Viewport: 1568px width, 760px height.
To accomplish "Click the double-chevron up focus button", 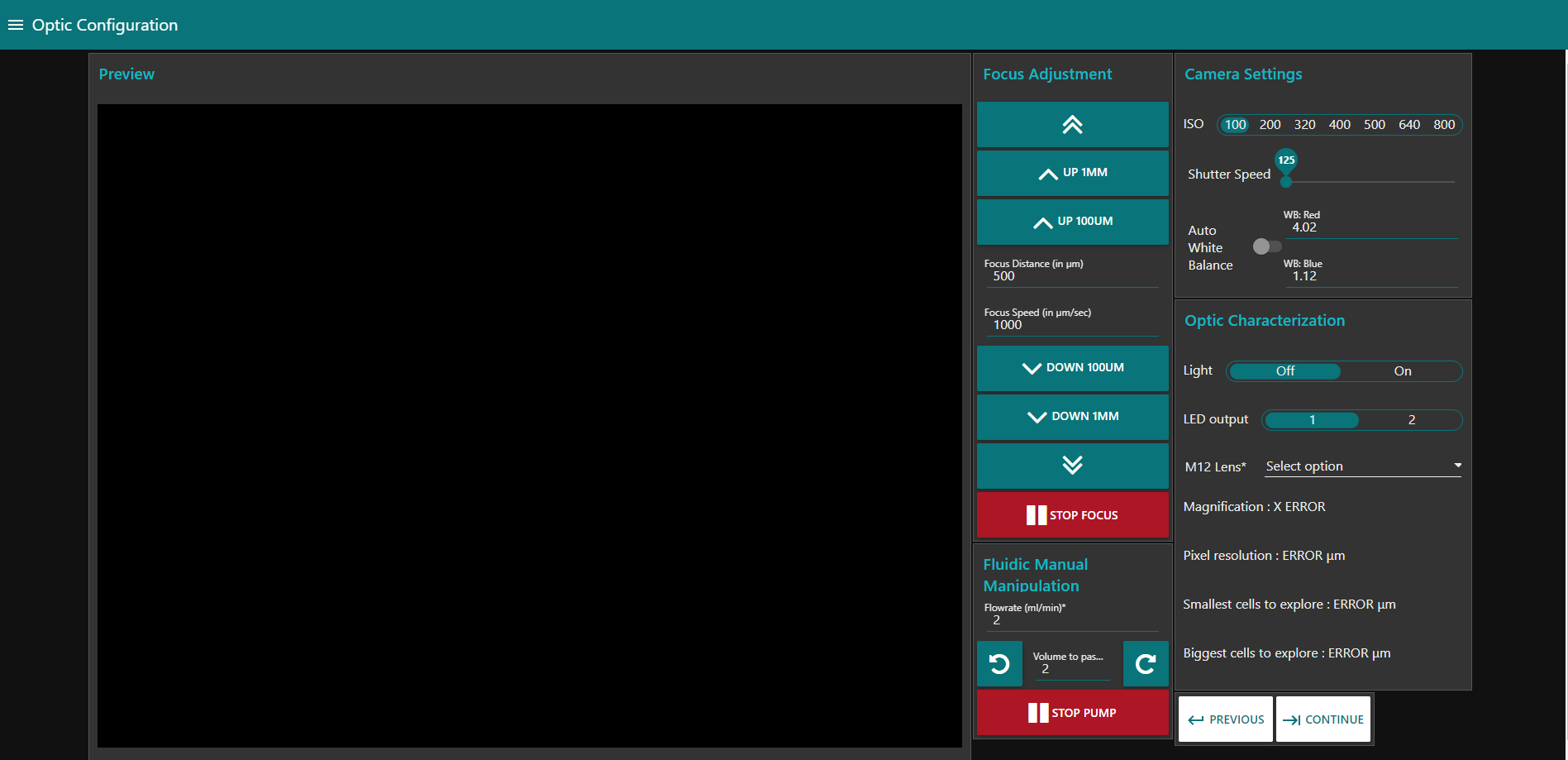I will 1072,125.
